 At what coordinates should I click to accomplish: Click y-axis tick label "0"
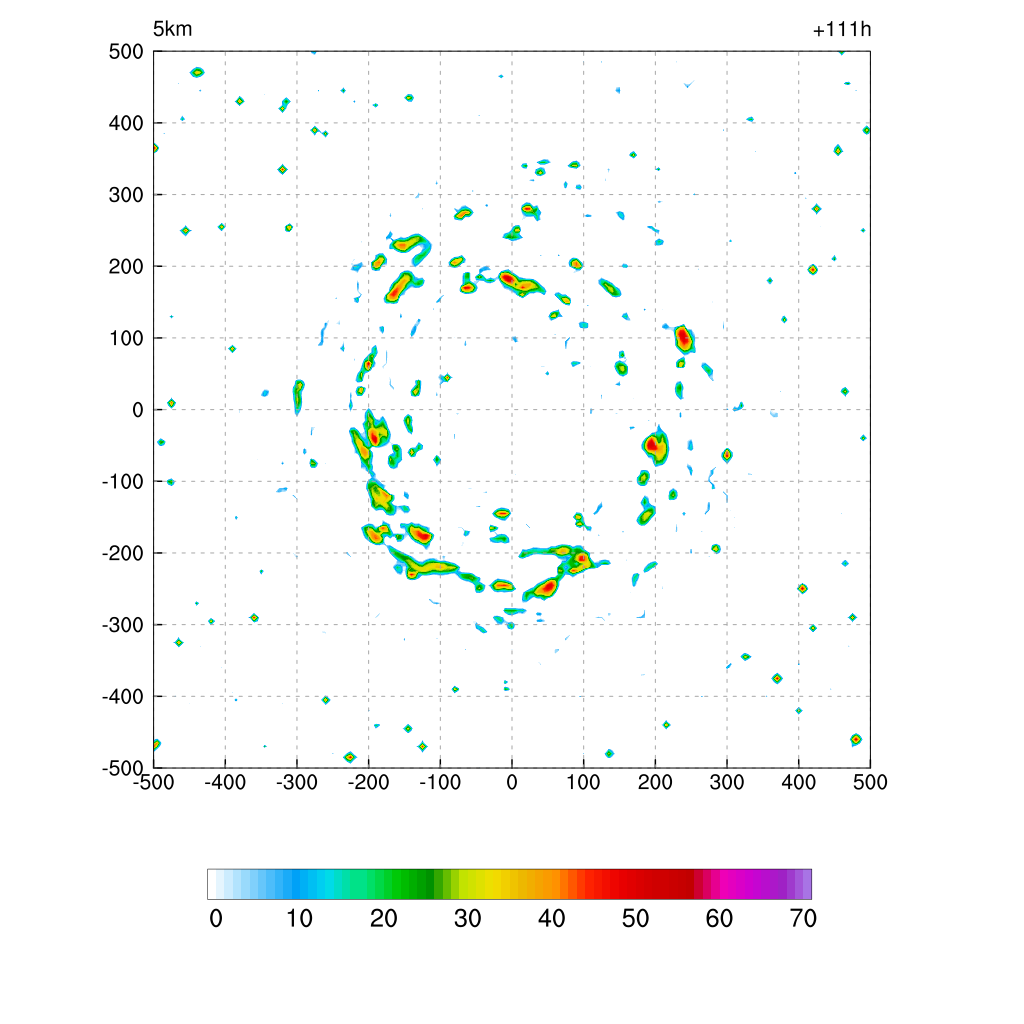pos(138,410)
